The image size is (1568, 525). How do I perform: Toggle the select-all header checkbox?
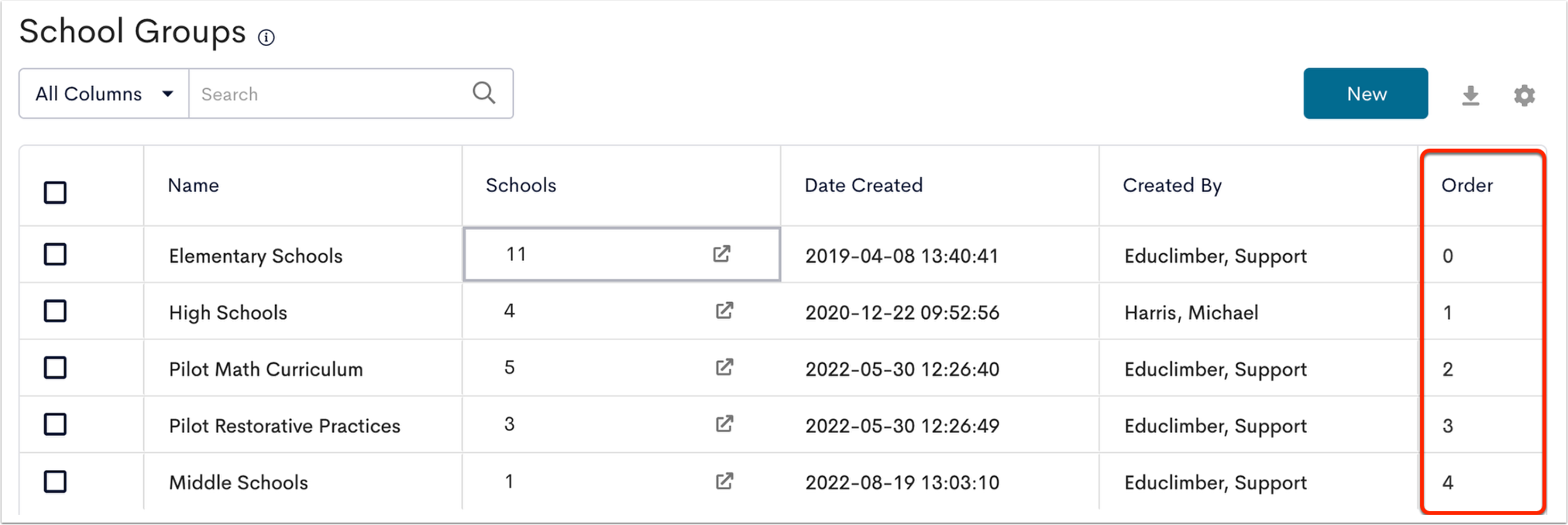pyautogui.click(x=55, y=192)
